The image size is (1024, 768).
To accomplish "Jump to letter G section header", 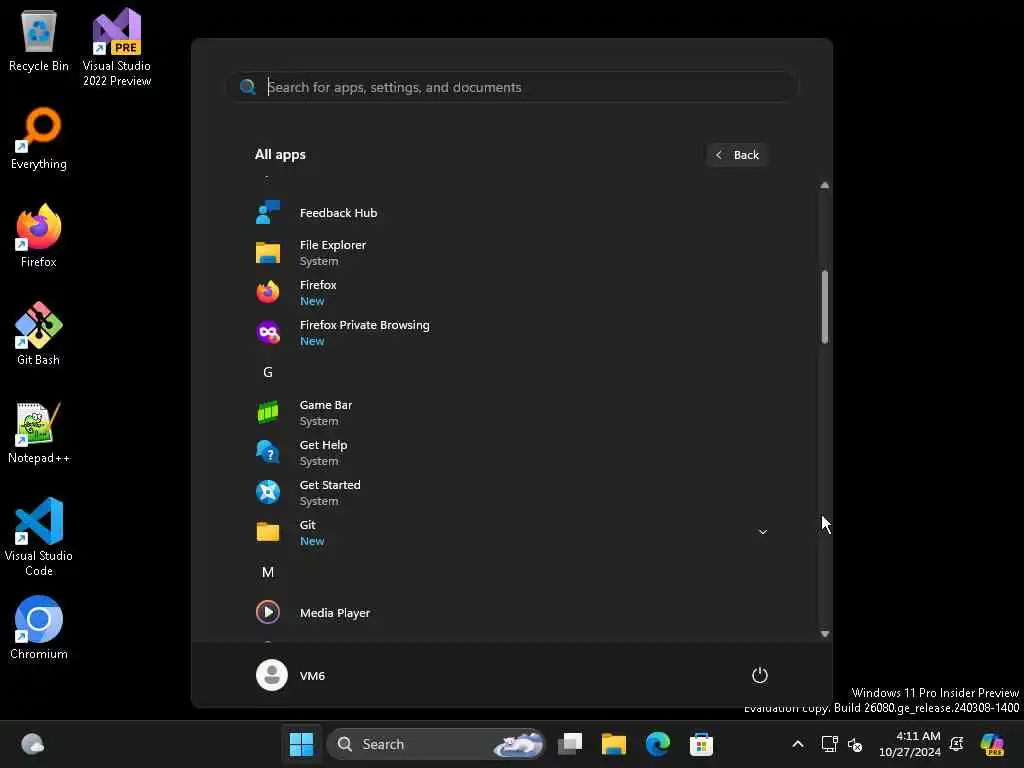I will pos(268,372).
